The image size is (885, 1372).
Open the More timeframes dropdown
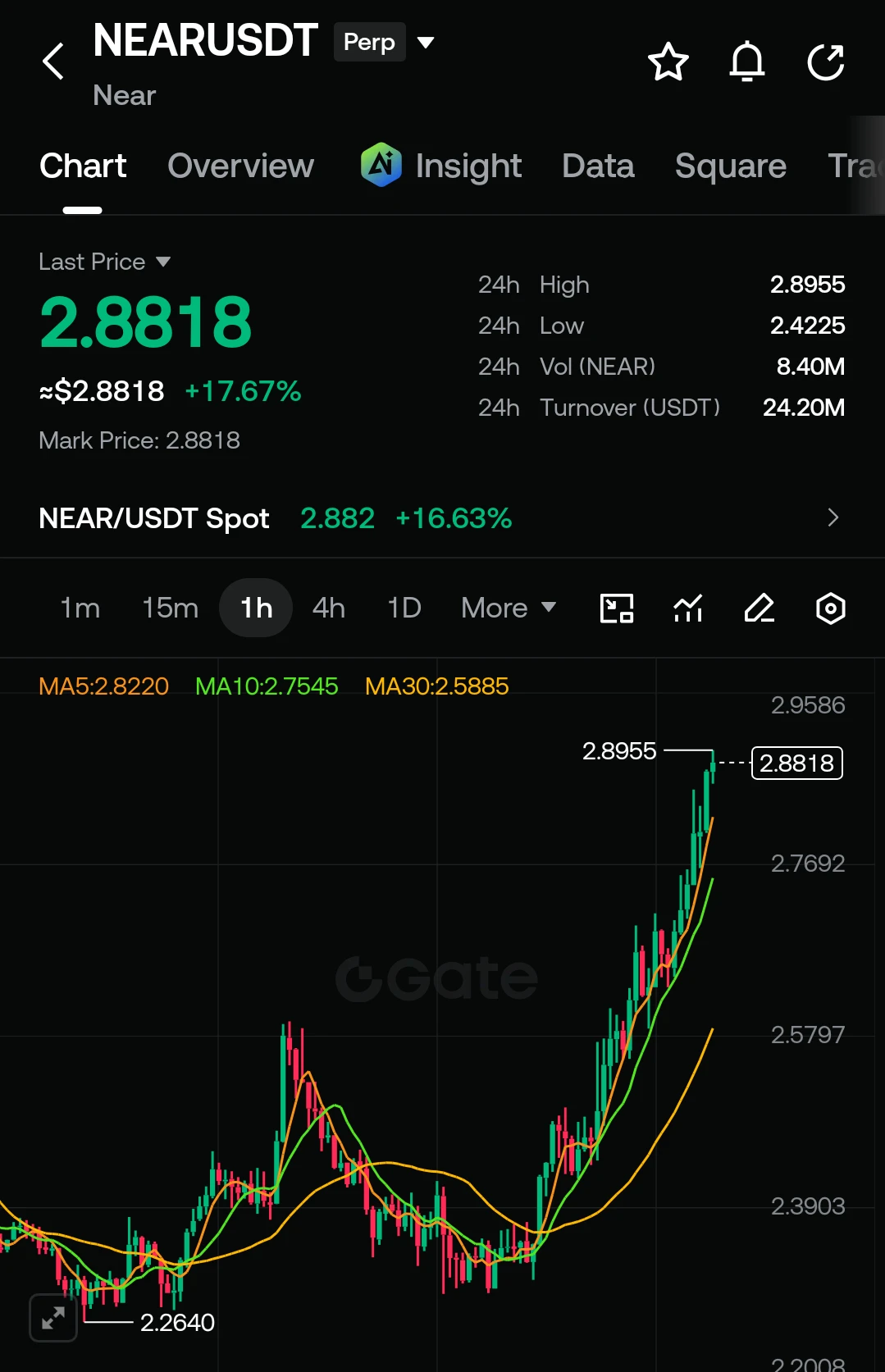point(509,608)
